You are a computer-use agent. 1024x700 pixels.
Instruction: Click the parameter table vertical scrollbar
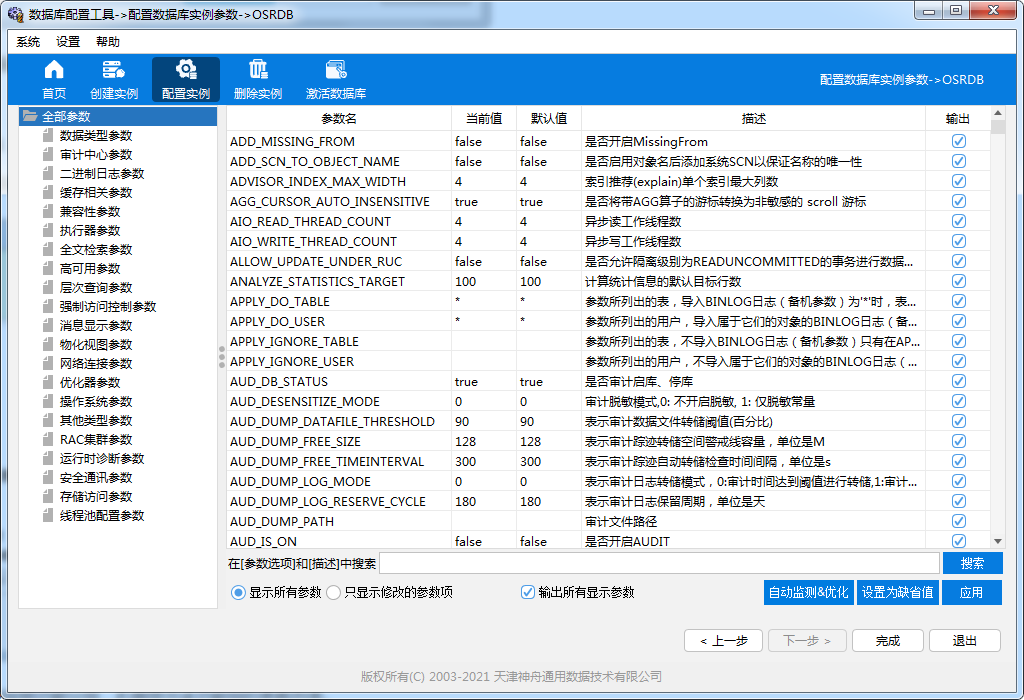click(997, 330)
